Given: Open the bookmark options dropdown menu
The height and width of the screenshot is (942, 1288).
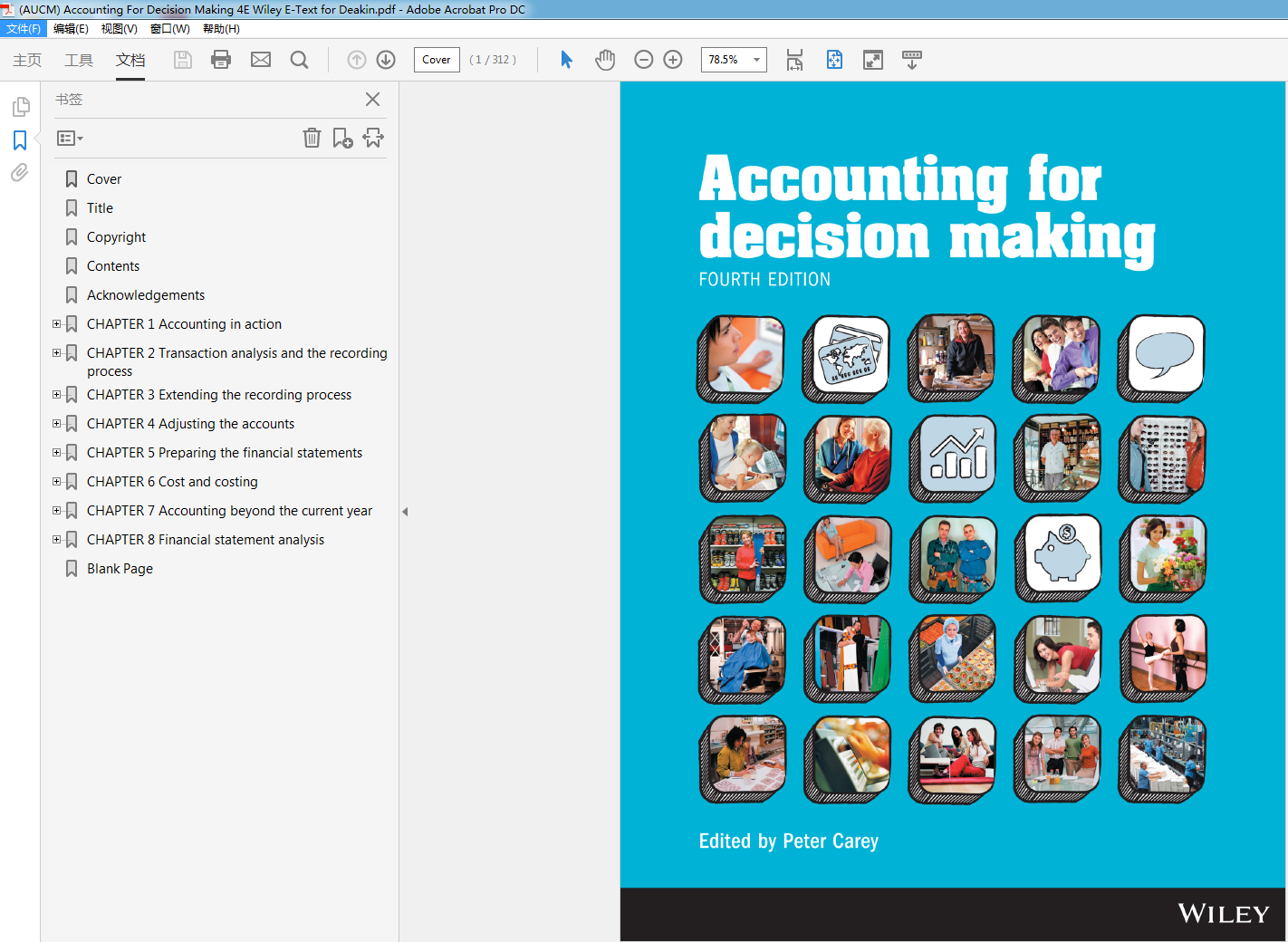Looking at the screenshot, I should pos(70,139).
